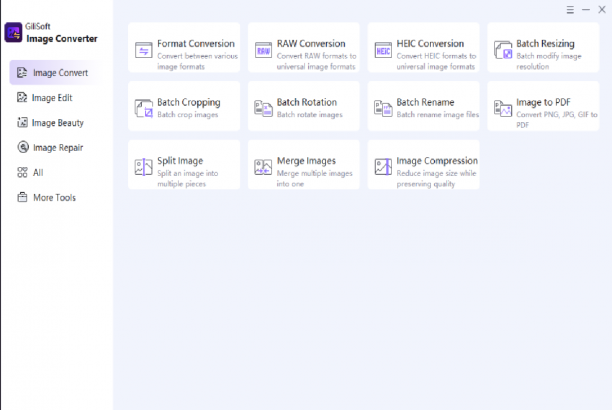Click 'Convert HEIC formats to universal' description
Viewport: 612px width, 410px height.
436,61
